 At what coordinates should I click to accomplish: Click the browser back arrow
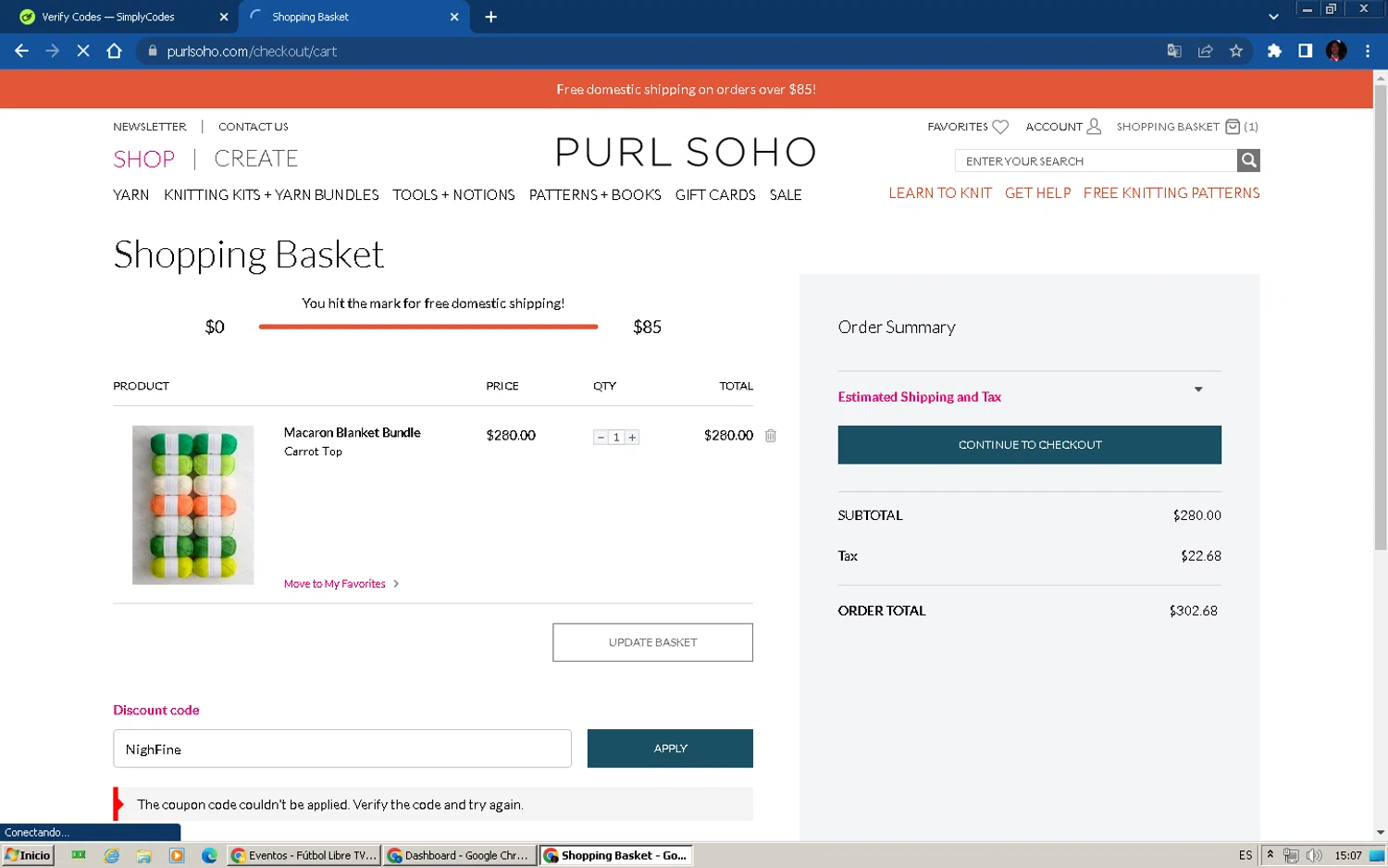click(21, 51)
